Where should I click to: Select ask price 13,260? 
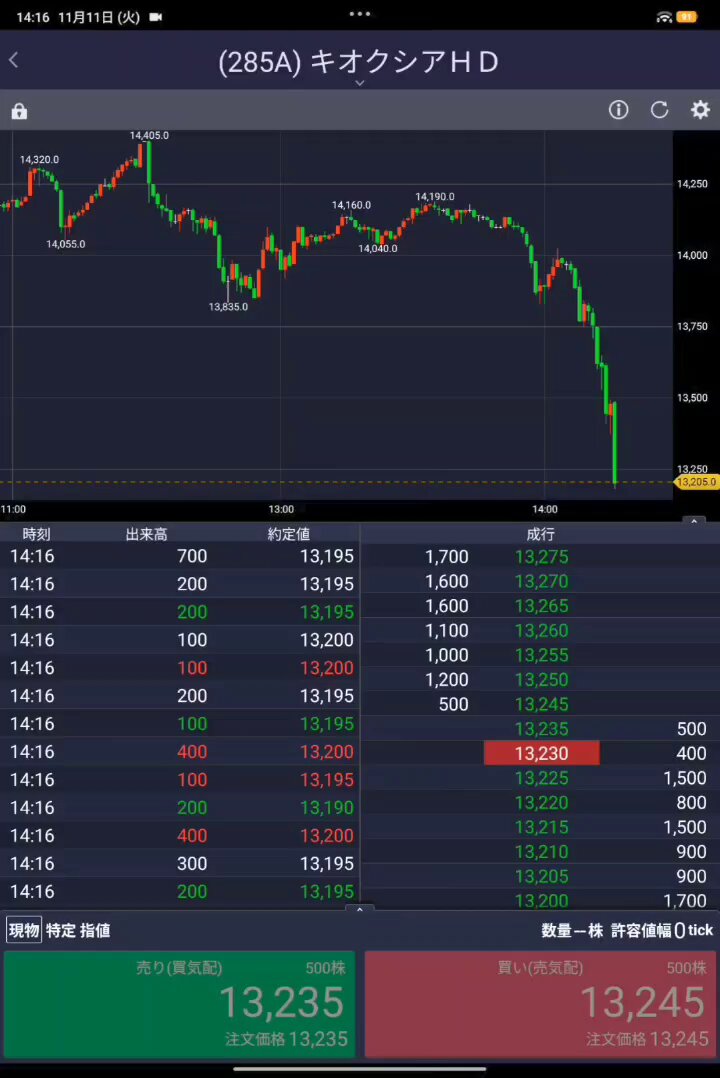541,631
